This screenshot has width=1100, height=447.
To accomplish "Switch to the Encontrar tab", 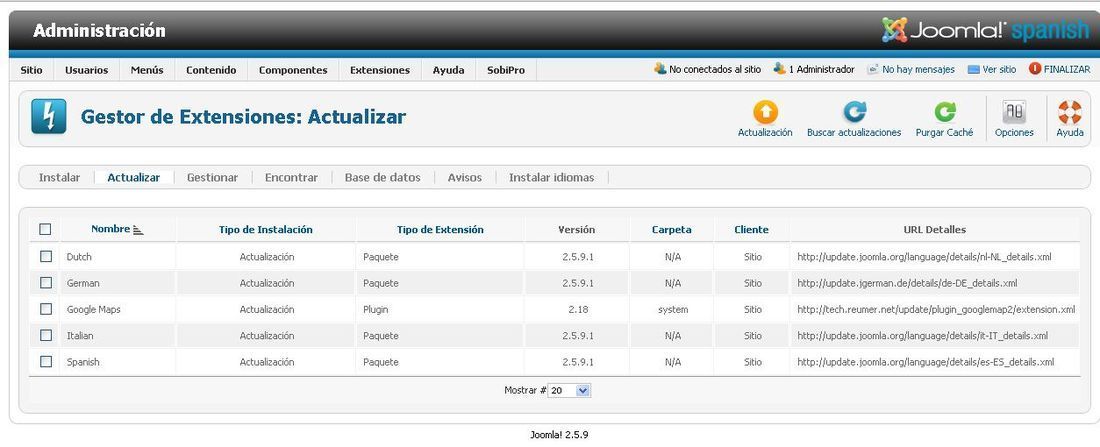I will click(291, 178).
